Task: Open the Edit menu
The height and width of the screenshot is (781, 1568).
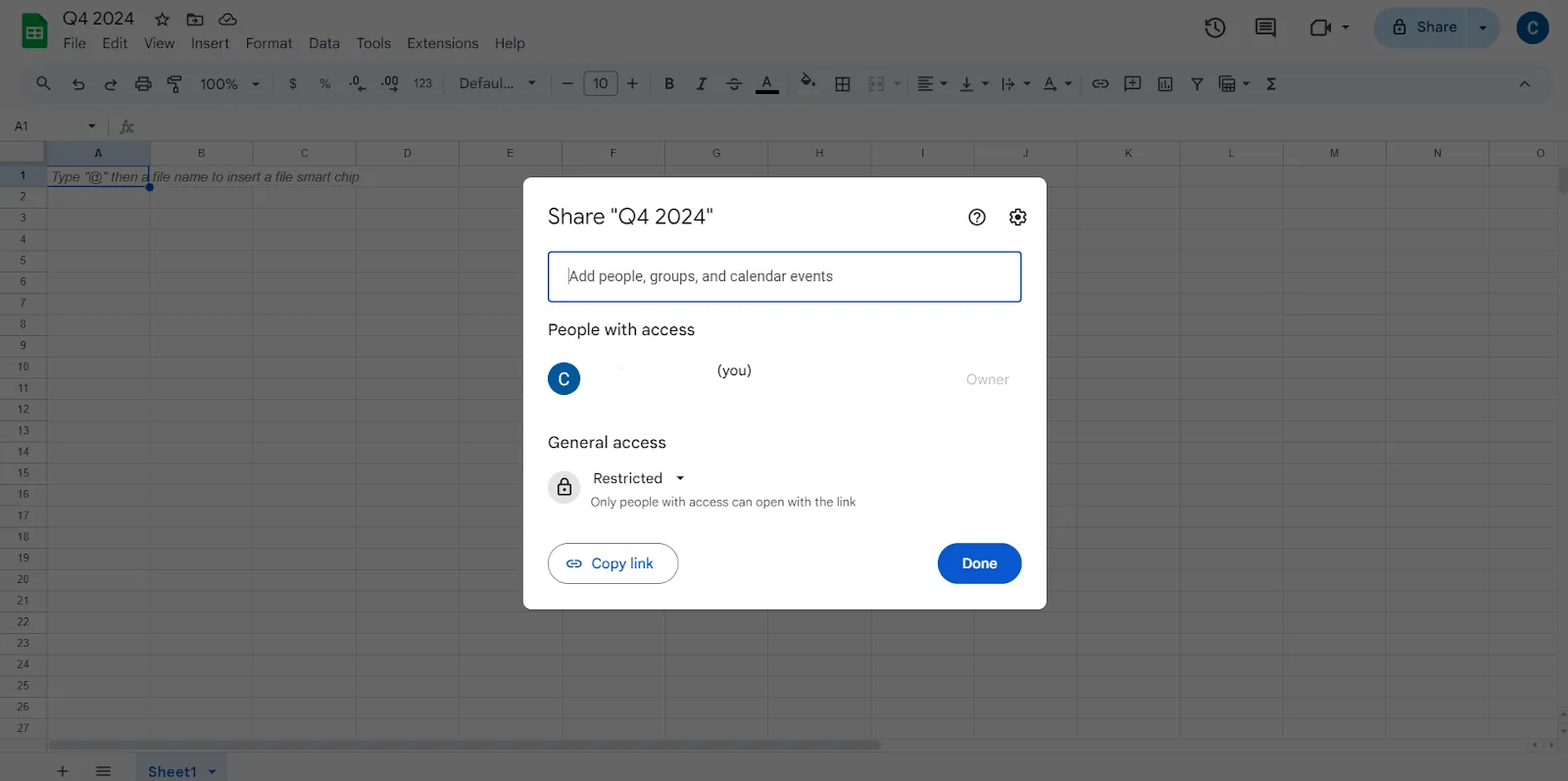Action: tap(115, 43)
